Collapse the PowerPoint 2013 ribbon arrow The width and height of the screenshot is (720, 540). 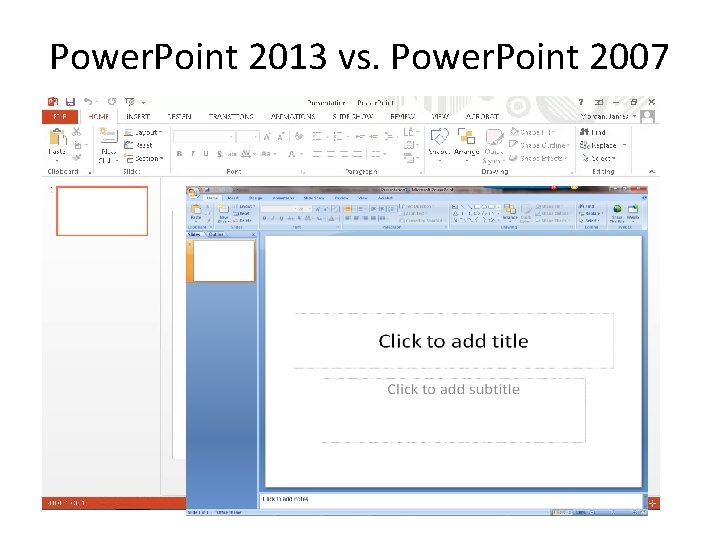click(652, 171)
